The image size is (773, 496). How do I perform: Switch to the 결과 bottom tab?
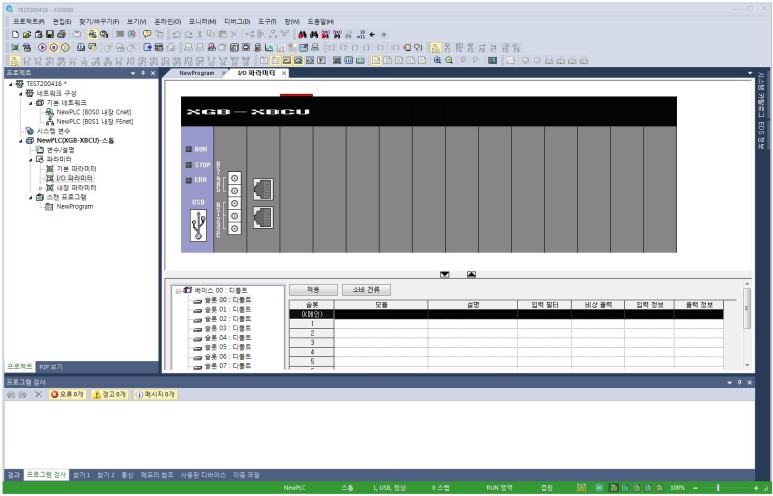13,475
